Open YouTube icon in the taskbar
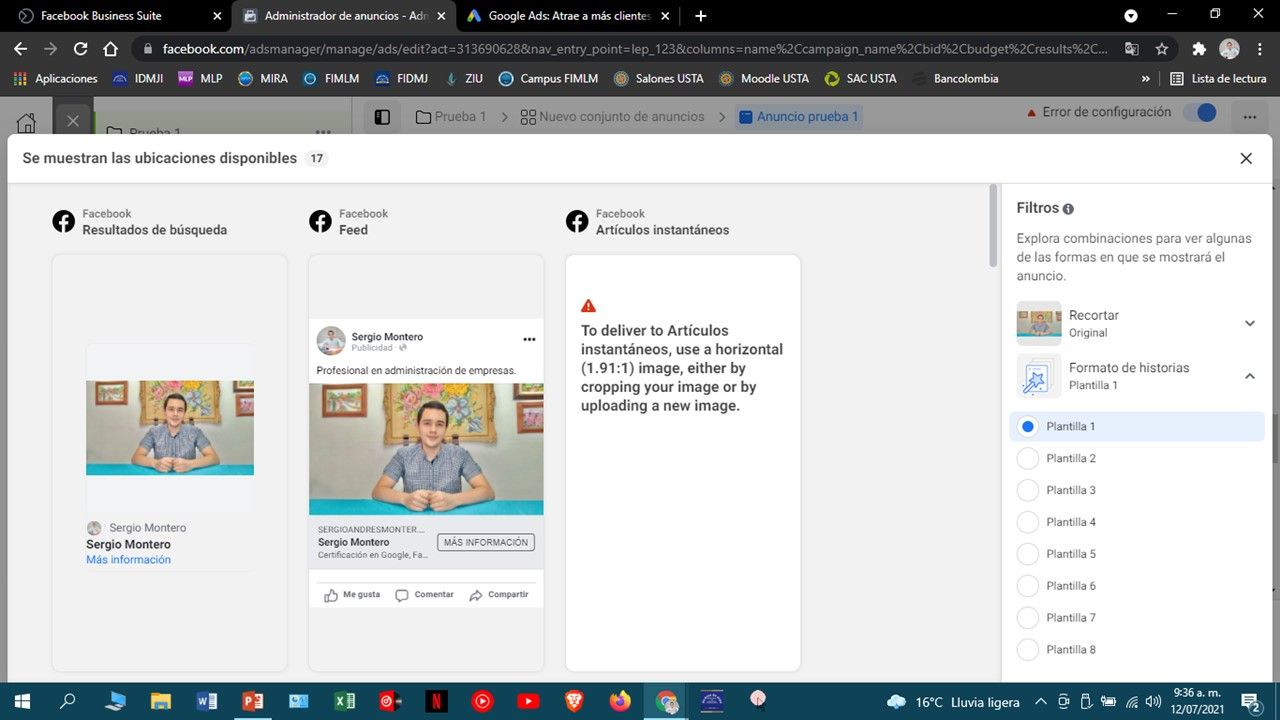1280x720 pixels. click(528, 701)
